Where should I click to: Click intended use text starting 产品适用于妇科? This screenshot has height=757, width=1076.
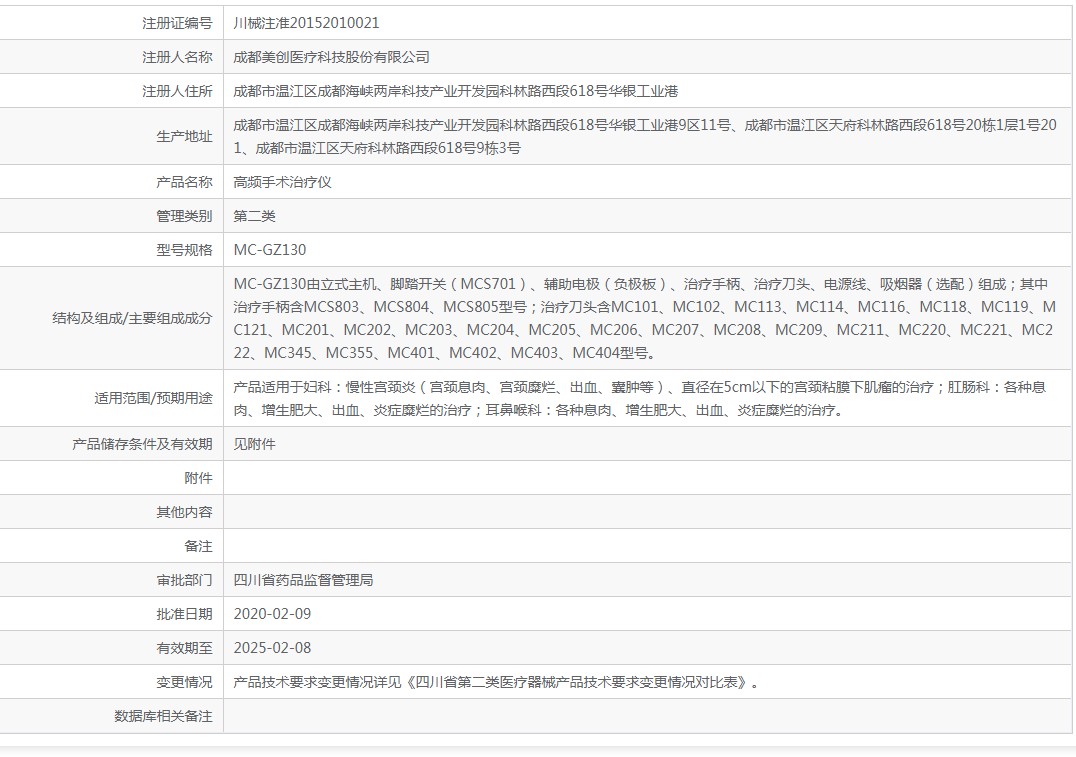coord(640,398)
